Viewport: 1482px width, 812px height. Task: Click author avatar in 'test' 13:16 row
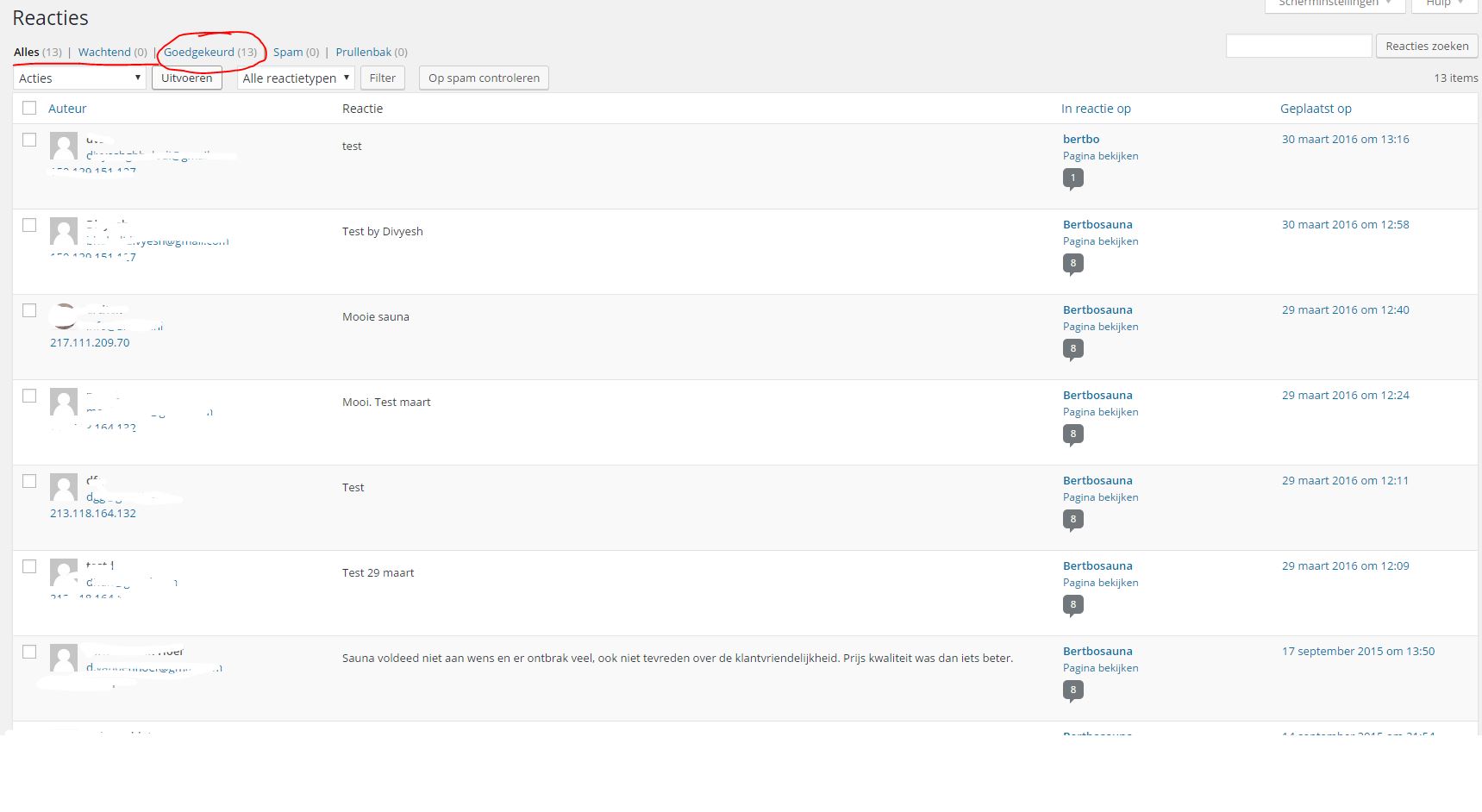coord(64,146)
